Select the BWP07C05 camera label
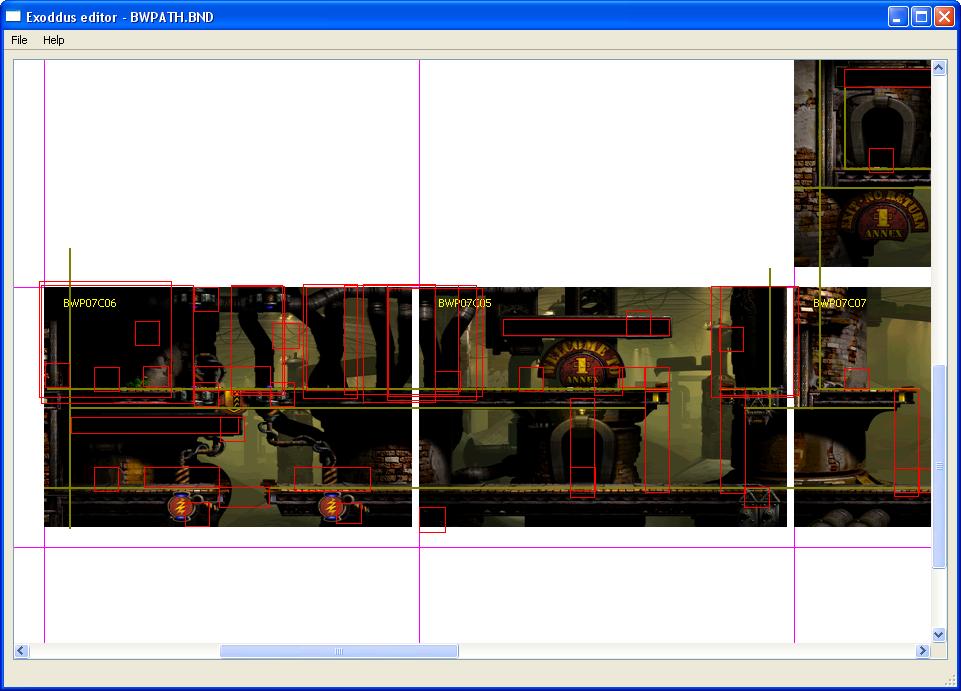This screenshot has height=691, width=961. pos(464,303)
